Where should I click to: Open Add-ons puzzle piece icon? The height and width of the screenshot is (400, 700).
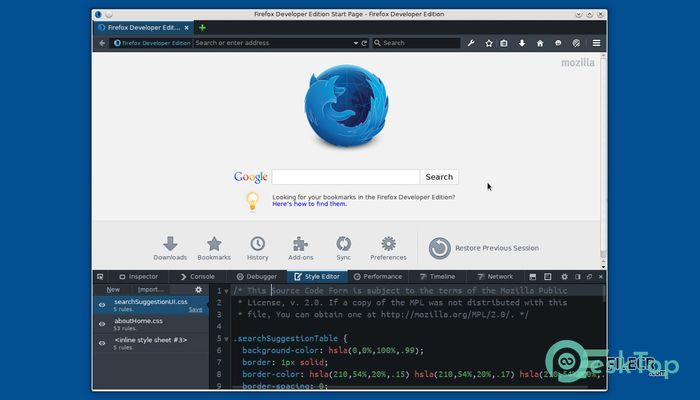pos(300,248)
